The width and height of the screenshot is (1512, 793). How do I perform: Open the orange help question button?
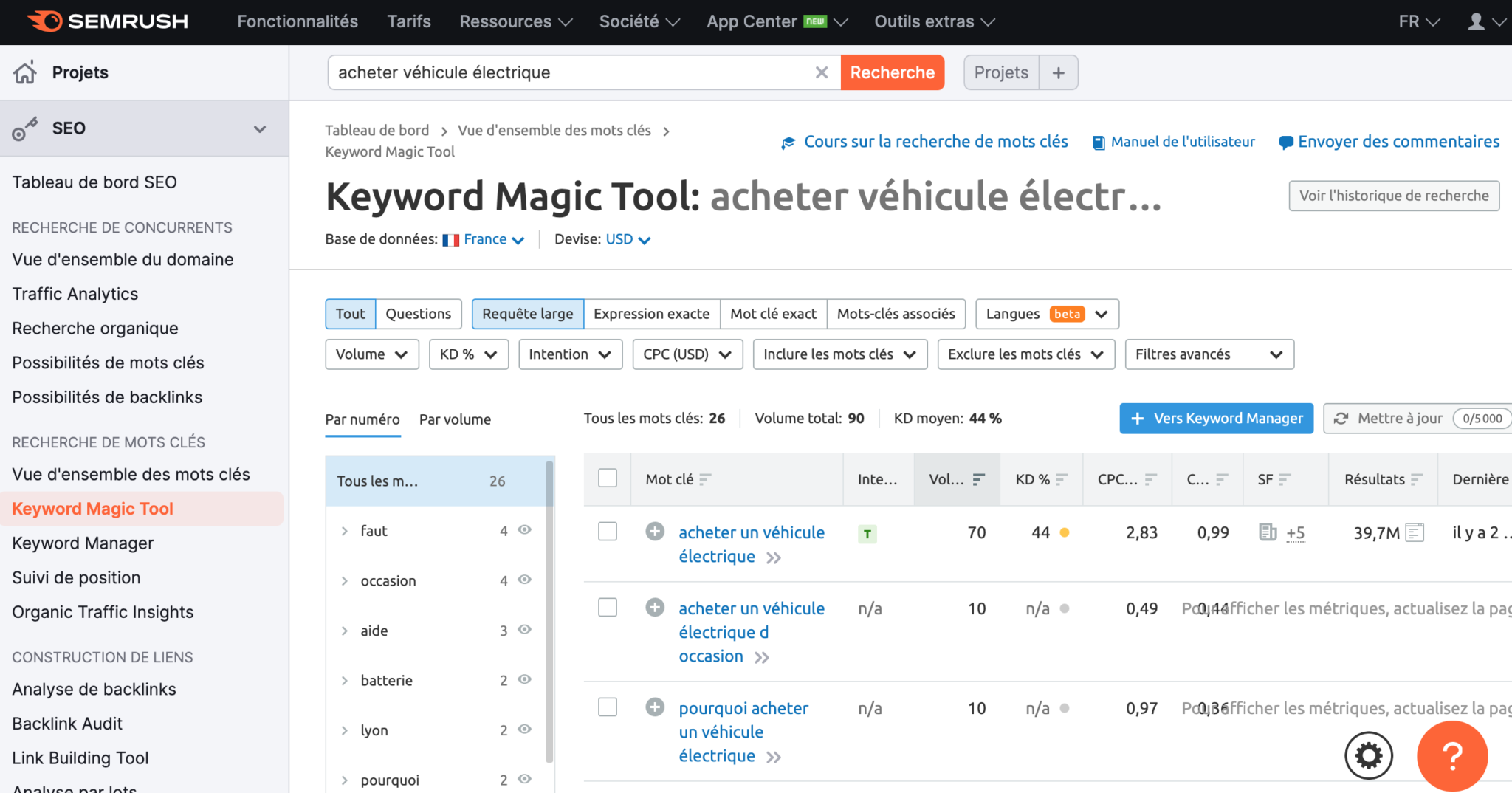pos(1452,756)
